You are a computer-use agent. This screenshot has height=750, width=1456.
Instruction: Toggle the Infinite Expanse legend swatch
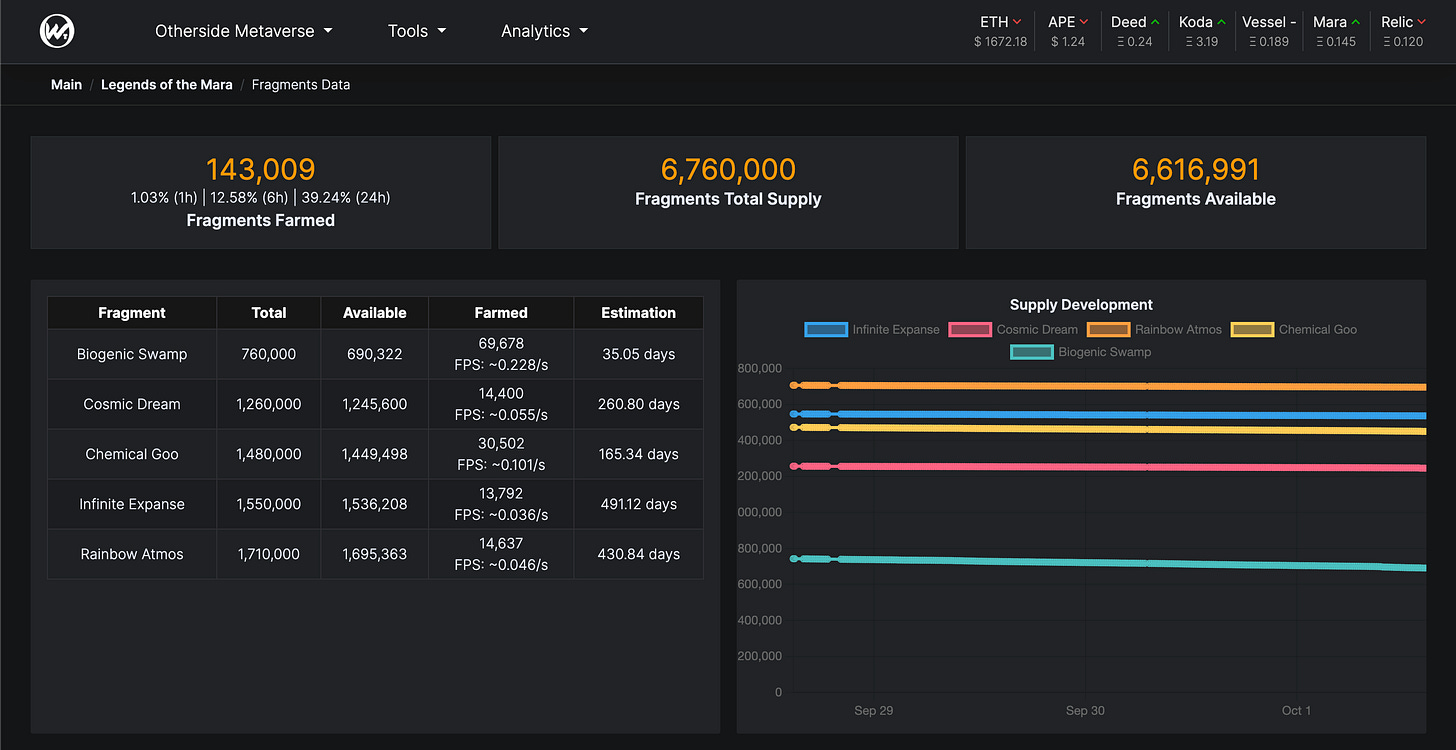coord(827,329)
